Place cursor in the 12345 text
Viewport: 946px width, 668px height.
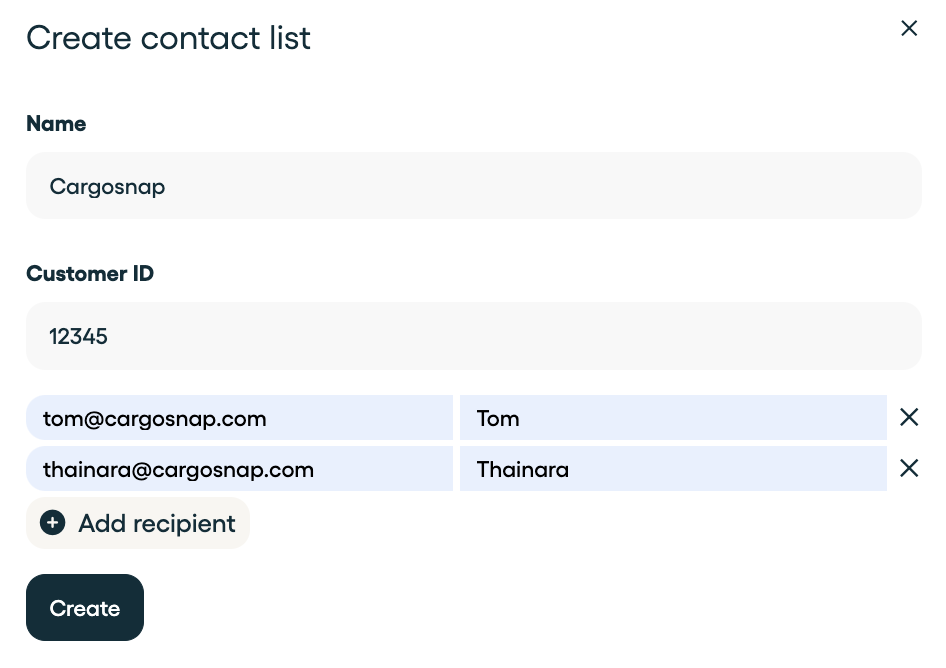(78, 337)
